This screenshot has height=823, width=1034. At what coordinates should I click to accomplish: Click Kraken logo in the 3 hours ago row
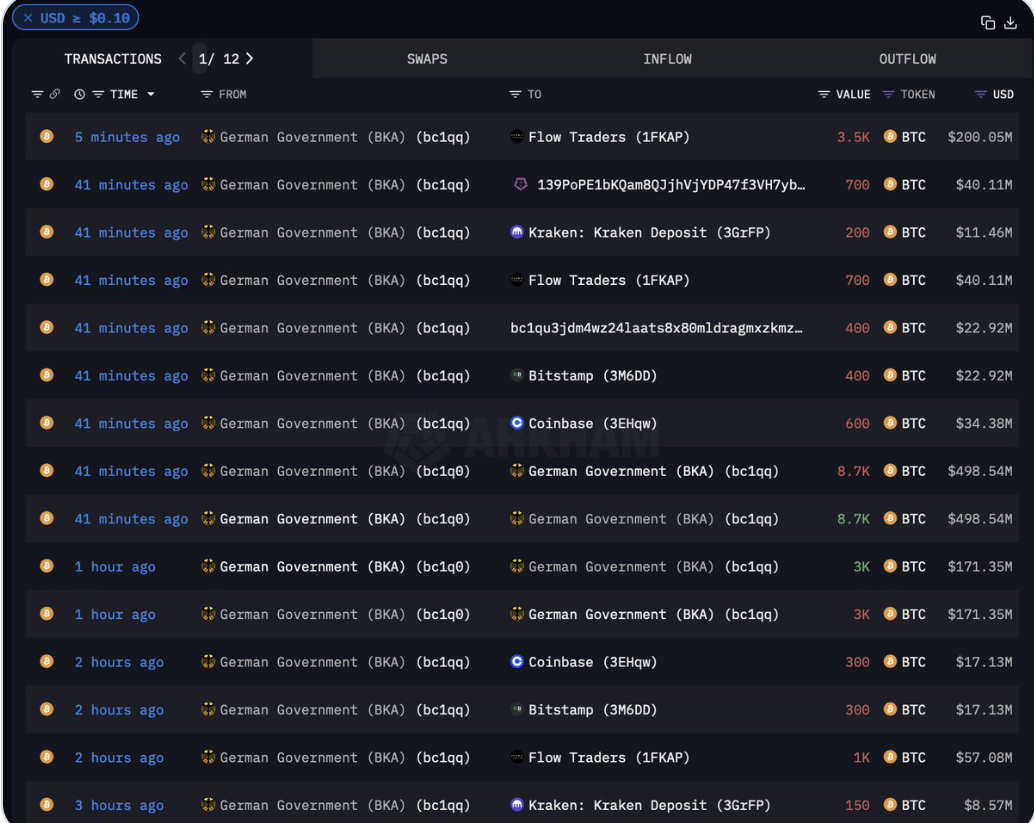517,805
